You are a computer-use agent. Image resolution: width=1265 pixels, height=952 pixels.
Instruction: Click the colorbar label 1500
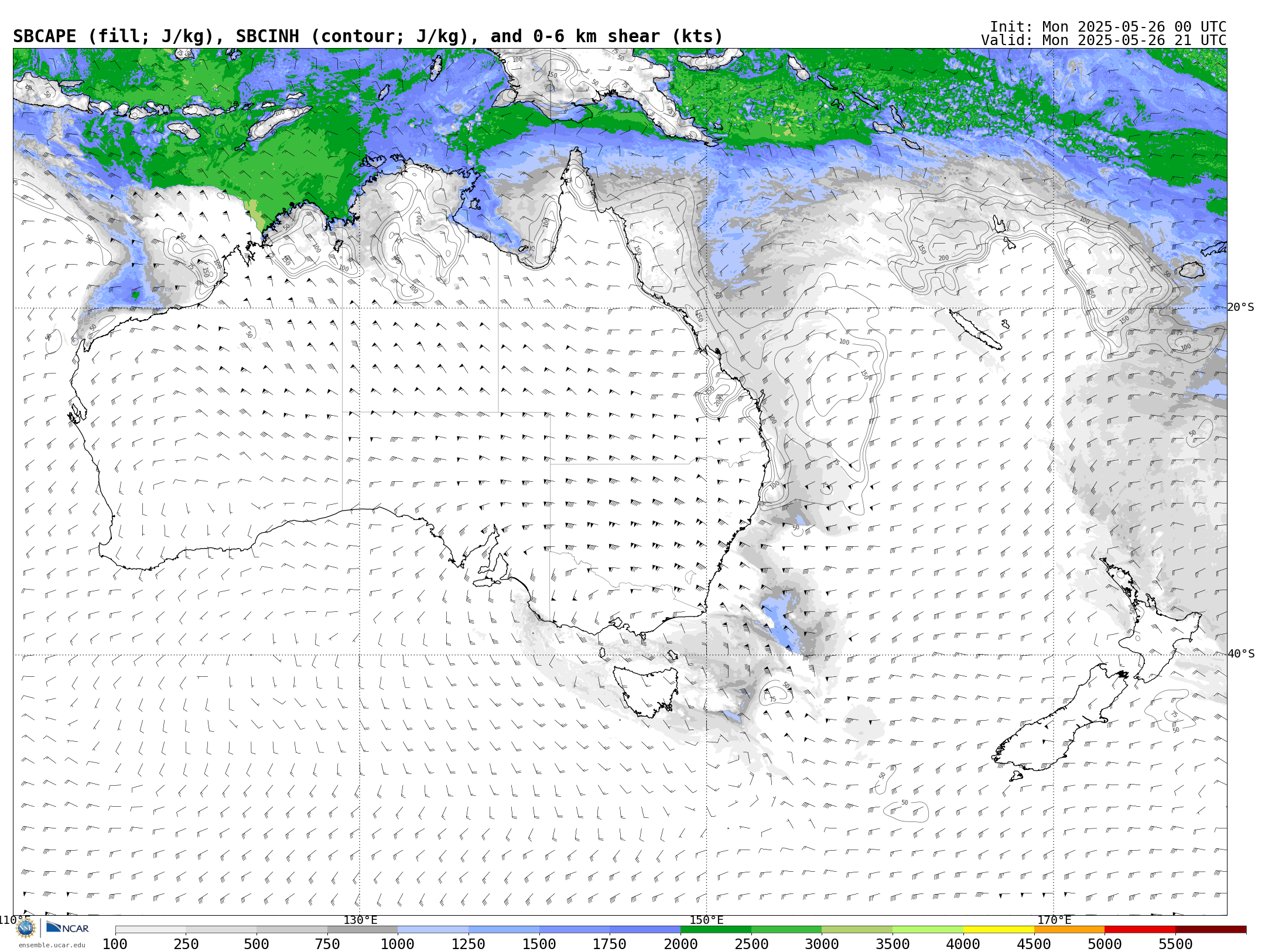tap(539, 944)
